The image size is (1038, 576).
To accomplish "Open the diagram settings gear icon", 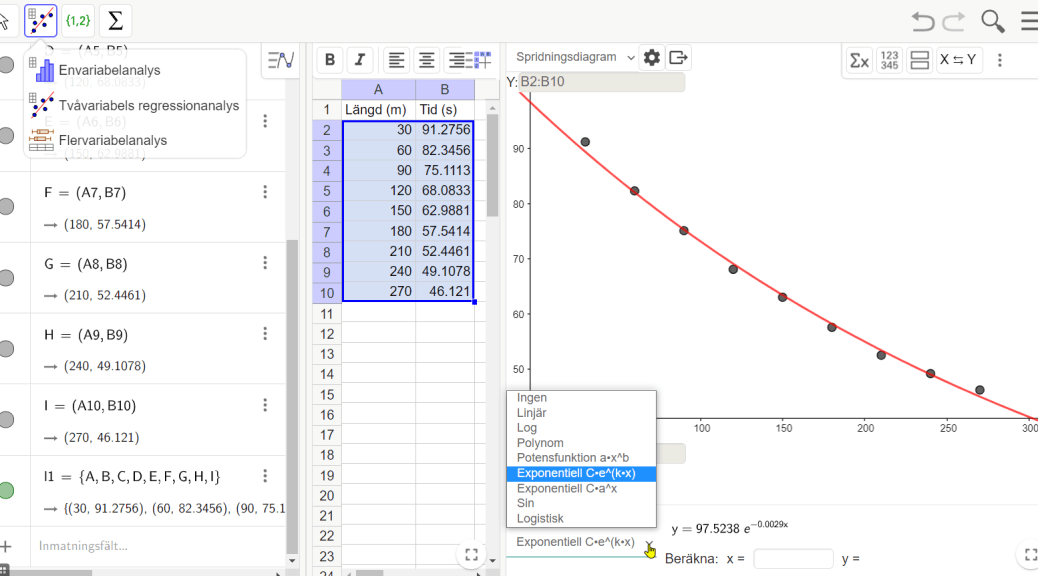I will (x=652, y=58).
